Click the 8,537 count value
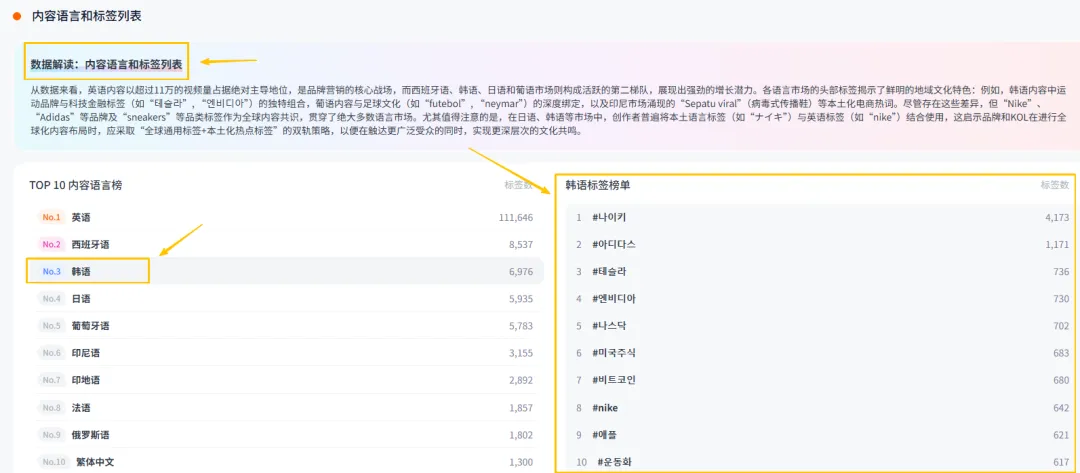This screenshot has height=473, width=1080. (520, 244)
